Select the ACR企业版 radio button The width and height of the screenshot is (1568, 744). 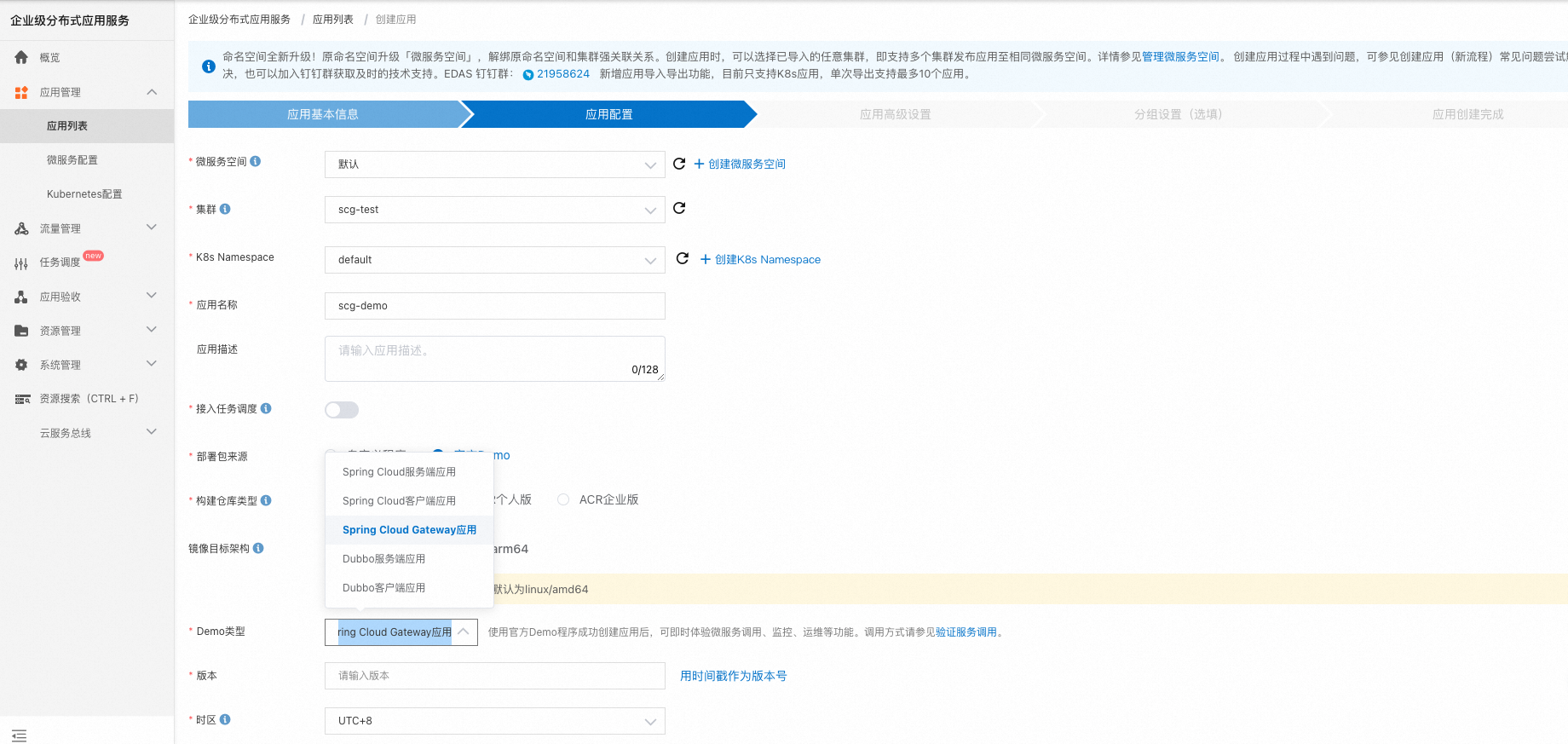pyautogui.click(x=563, y=499)
